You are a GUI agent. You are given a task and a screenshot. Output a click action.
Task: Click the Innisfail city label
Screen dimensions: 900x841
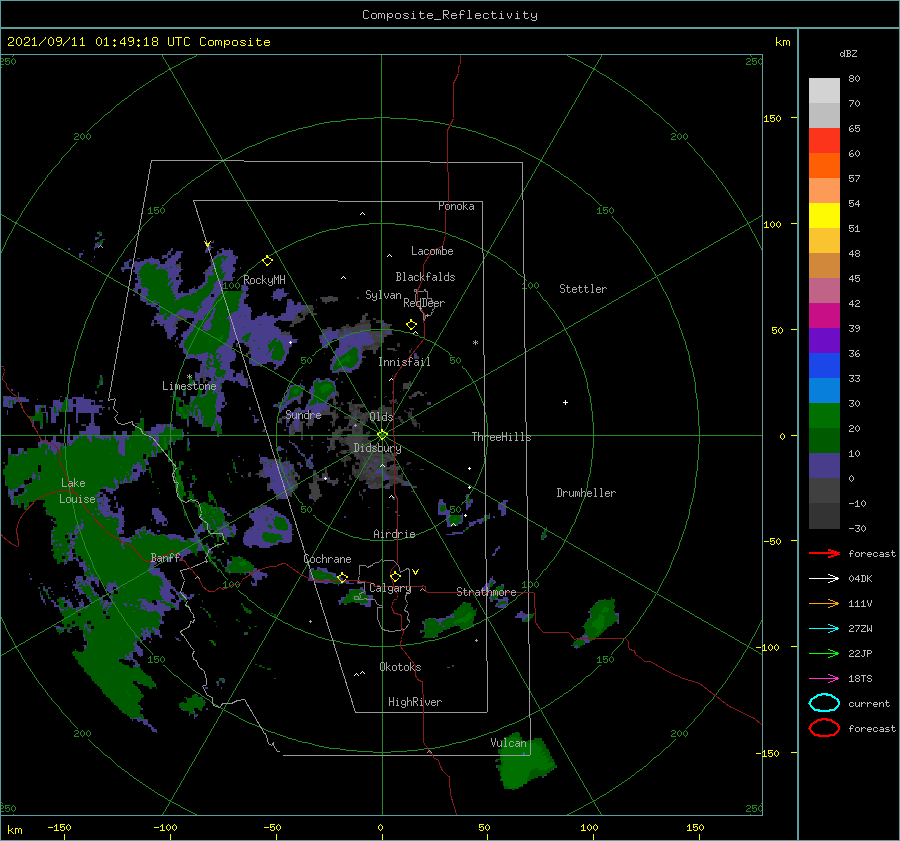click(x=404, y=362)
